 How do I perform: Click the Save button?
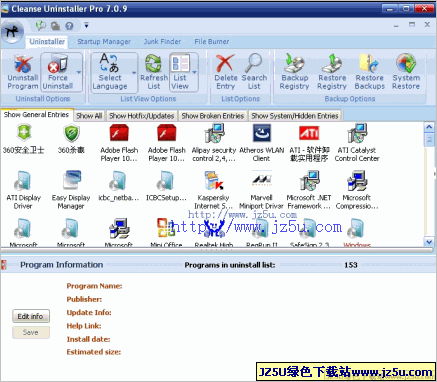pyautogui.click(x=31, y=332)
